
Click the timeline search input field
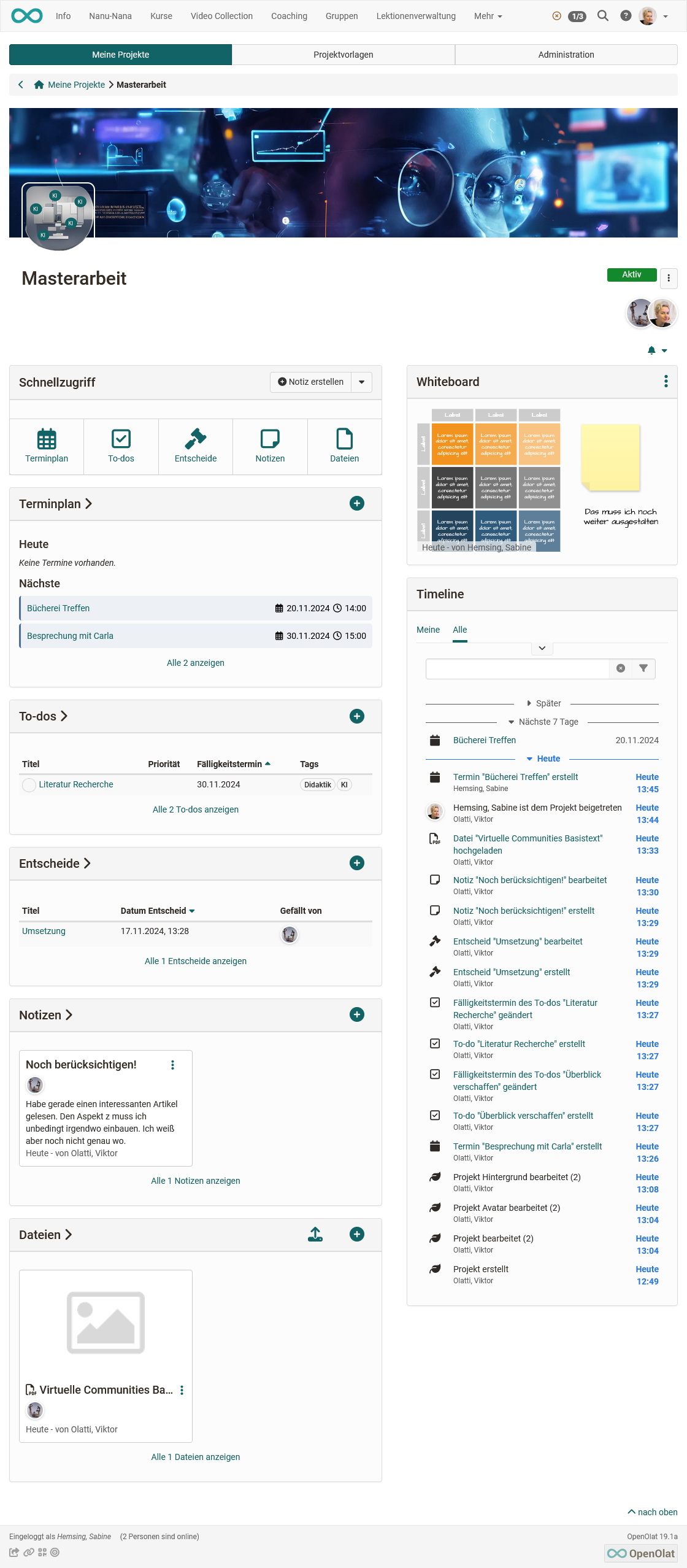(516, 668)
